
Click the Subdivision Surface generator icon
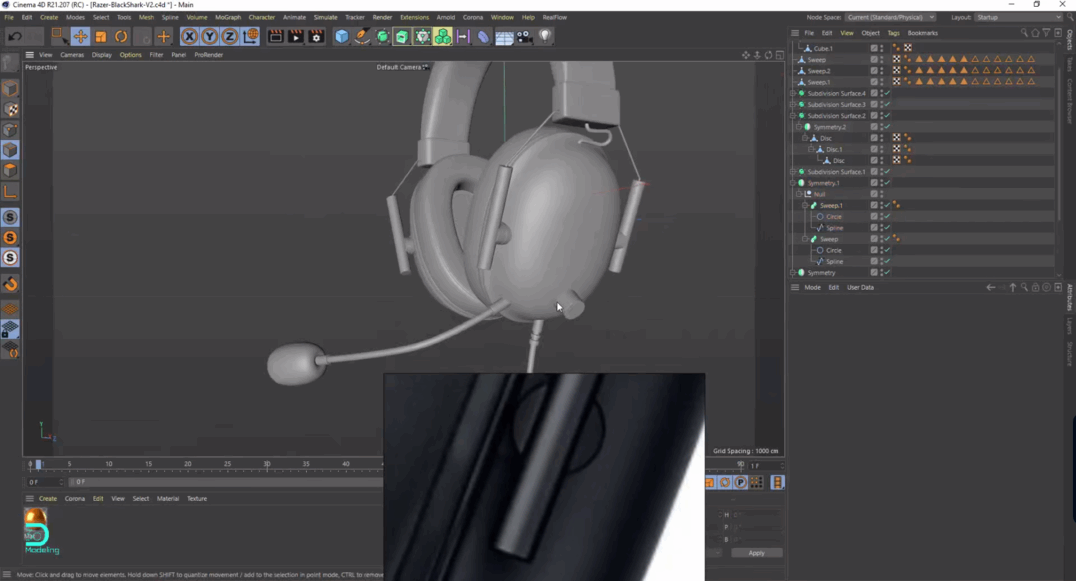(x=381, y=36)
